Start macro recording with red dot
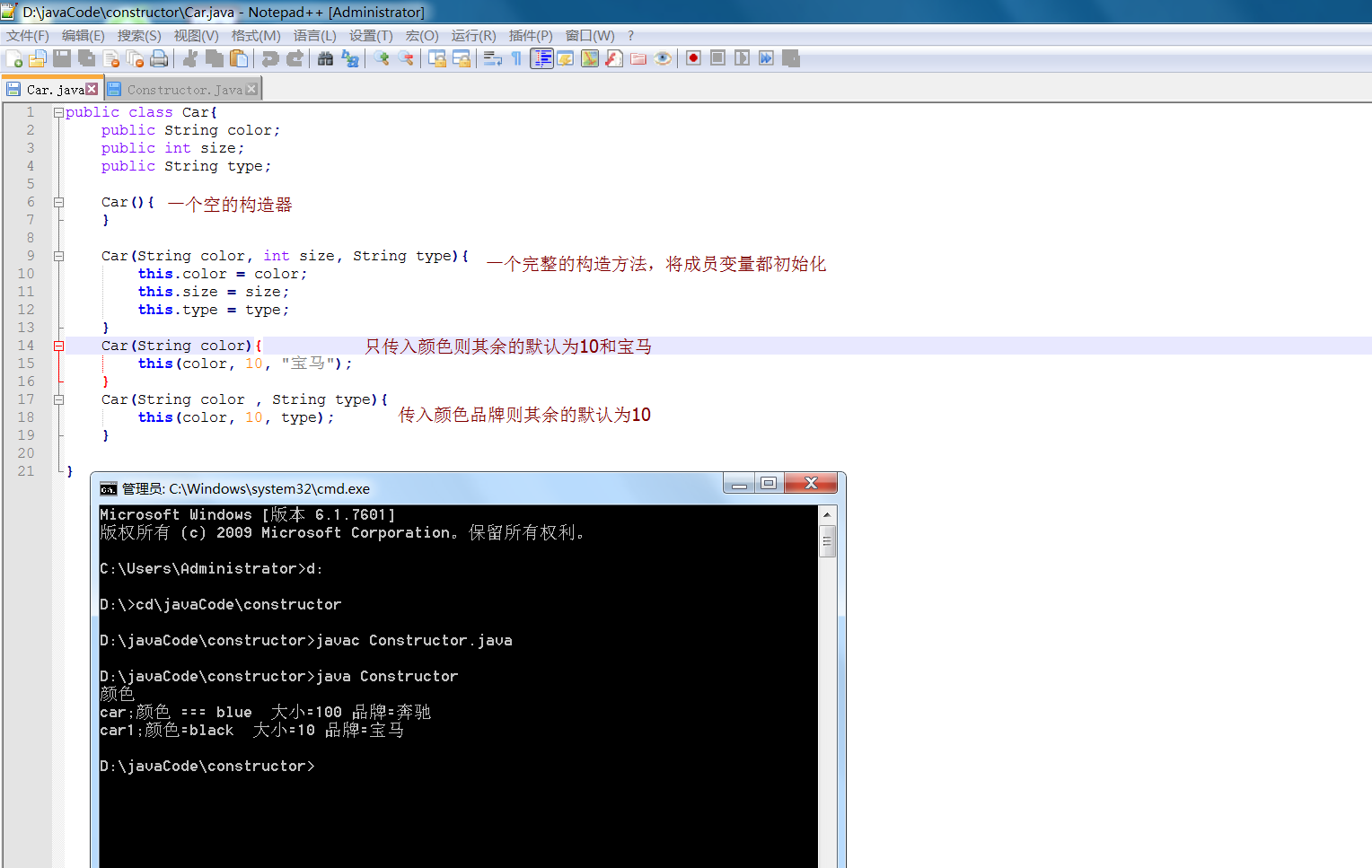The image size is (1372, 868). (x=693, y=58)
